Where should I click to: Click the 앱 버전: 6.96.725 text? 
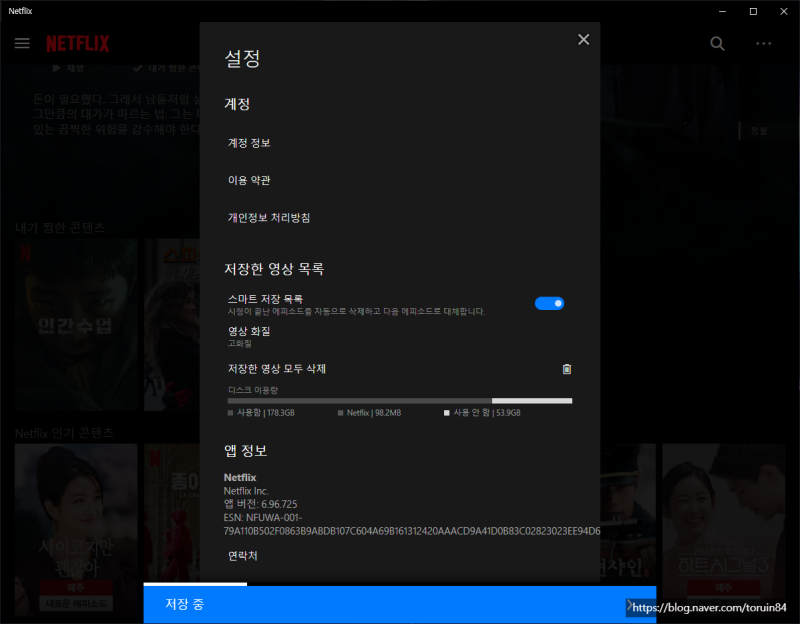[x=260, y=504]
